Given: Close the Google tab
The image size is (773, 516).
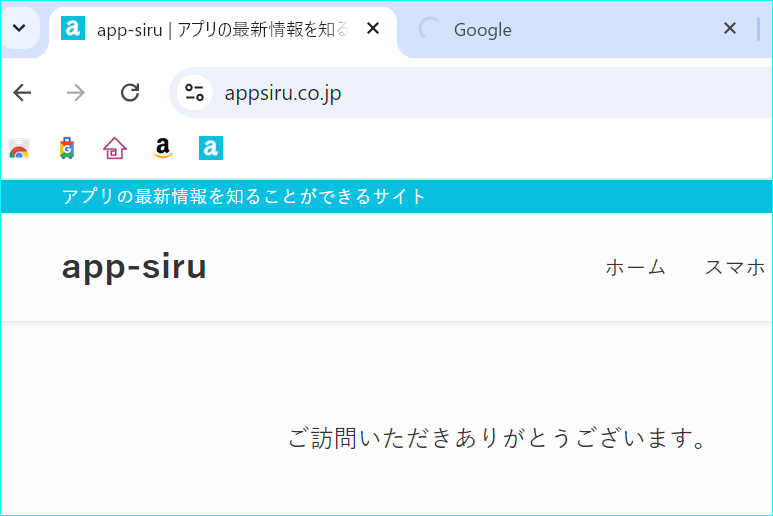Looking at the screenshot, I should click(x=730, y=29).
